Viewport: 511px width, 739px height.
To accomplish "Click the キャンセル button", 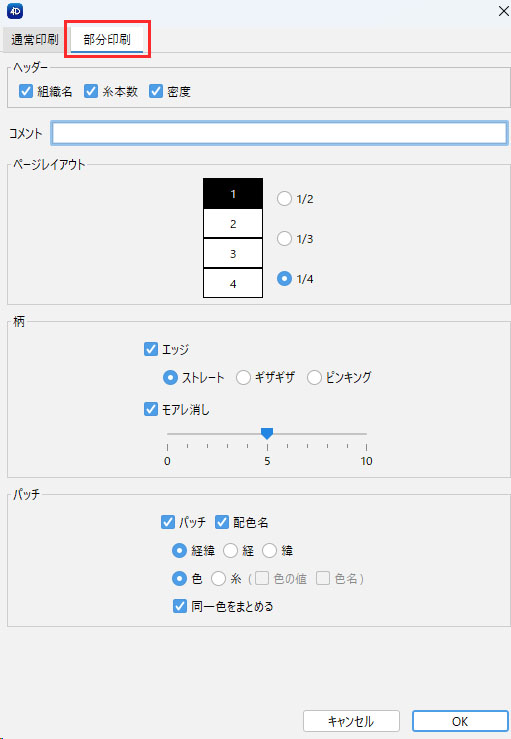I will click(351, 721).
